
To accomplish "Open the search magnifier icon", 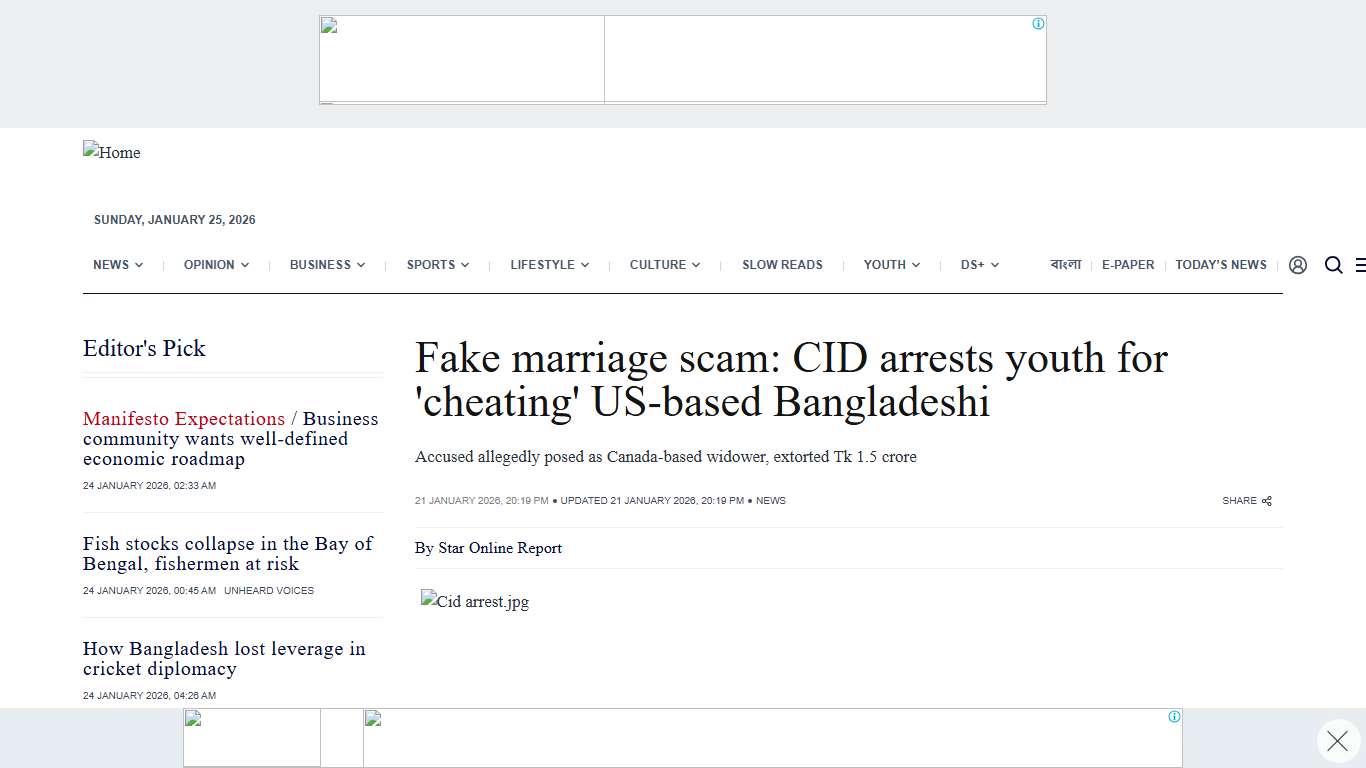I will coord(1334,265).
